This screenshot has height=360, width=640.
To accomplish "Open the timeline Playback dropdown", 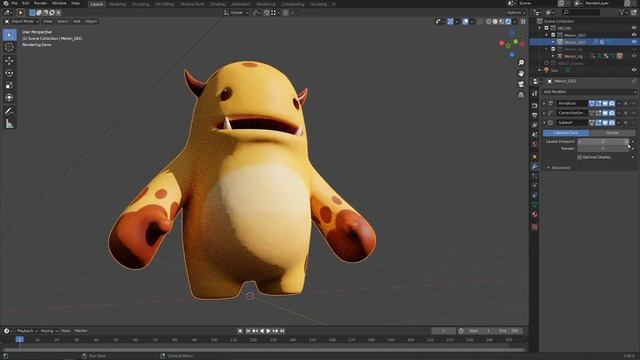I will point(27,331).
